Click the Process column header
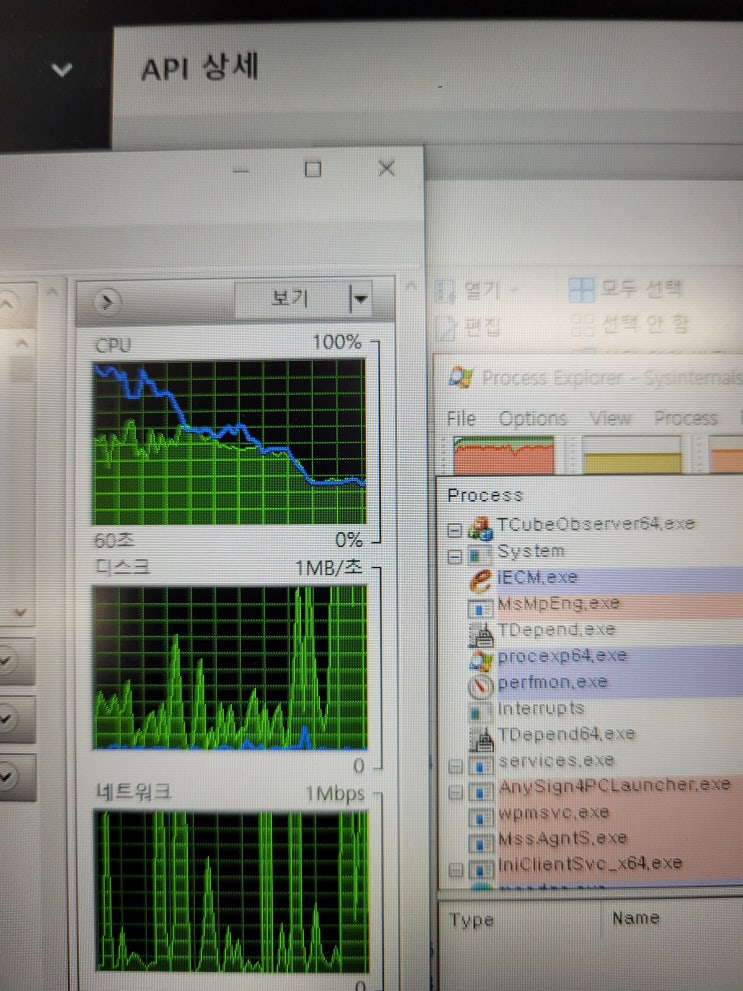The width and height of the screenshot is (743, 991). [485, 496]
